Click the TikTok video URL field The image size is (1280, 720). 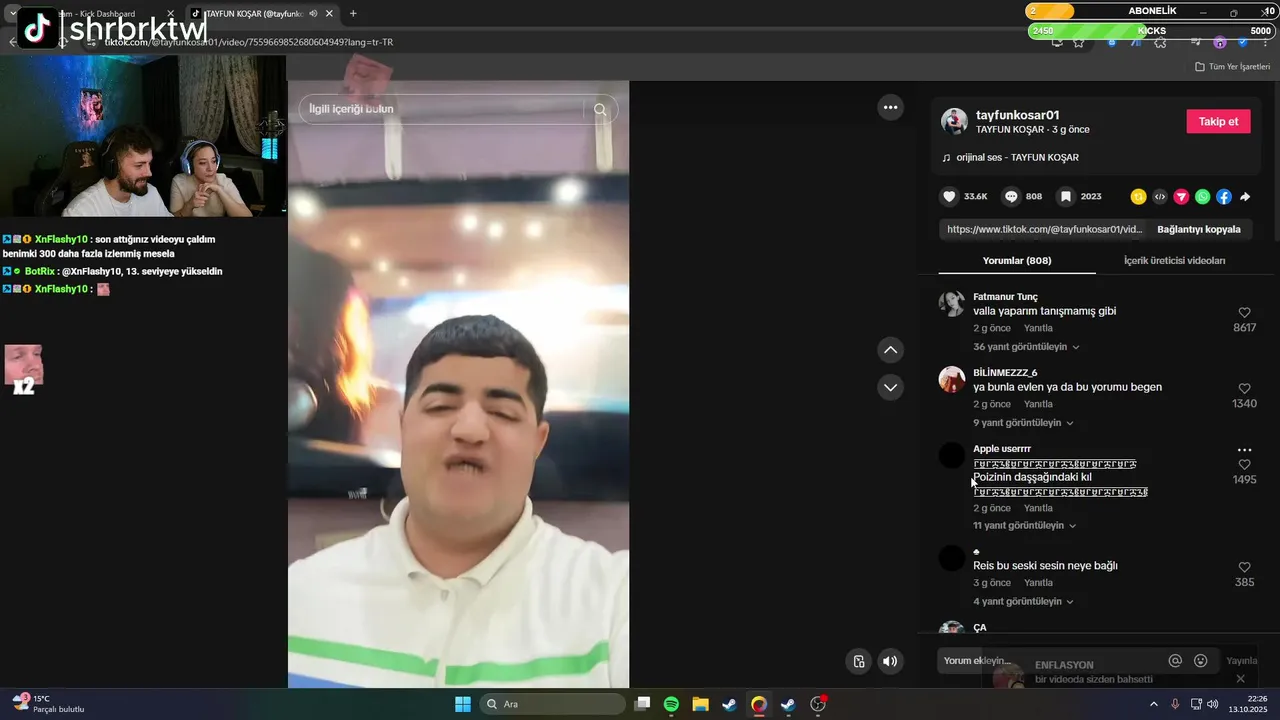pyautogui.click(x=1044, y=229)
